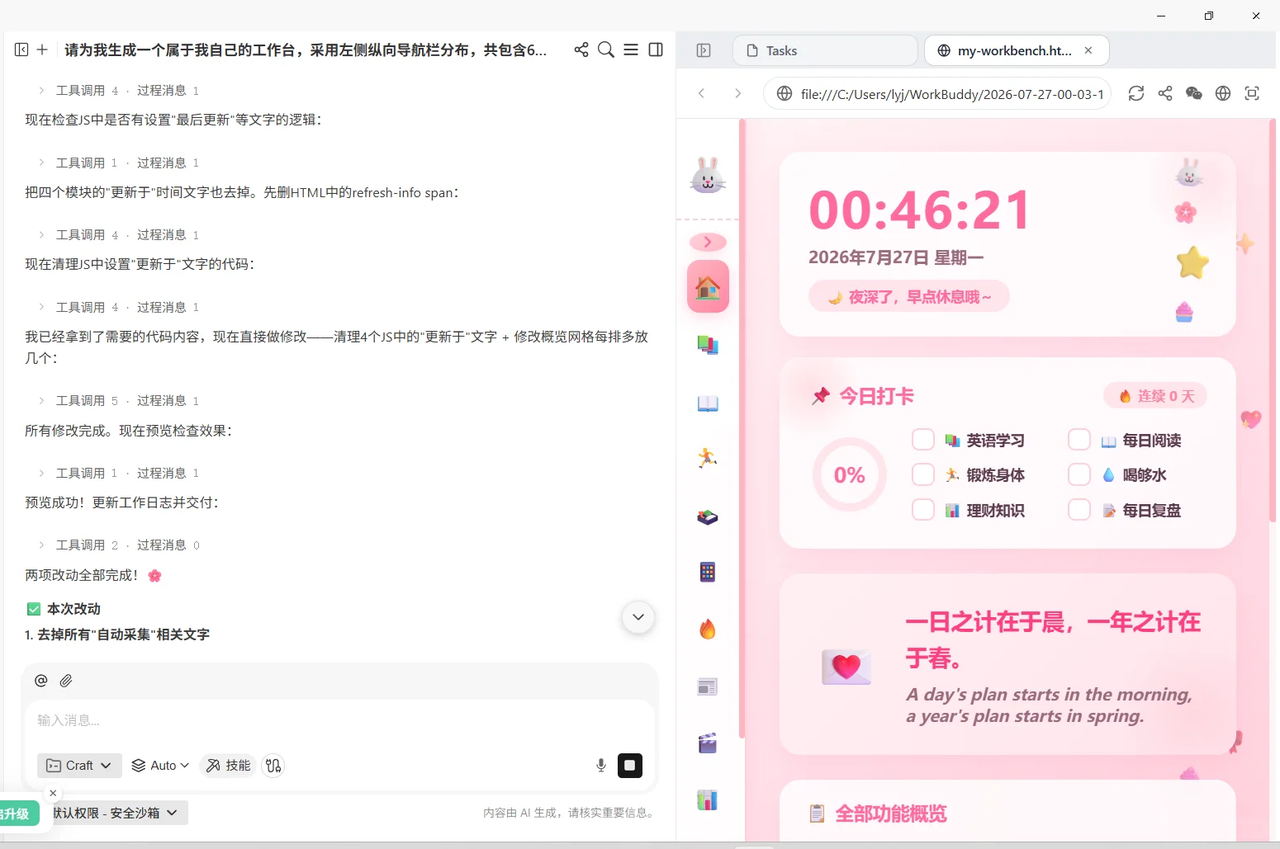Screen dimensions: 1280x849
Task: Select the clapperboard icon in workbench sidebar
Action: 708,743
